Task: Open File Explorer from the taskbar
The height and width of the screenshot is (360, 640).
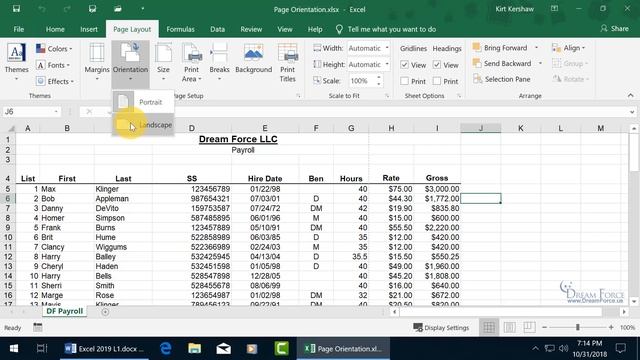Action: 194,349
